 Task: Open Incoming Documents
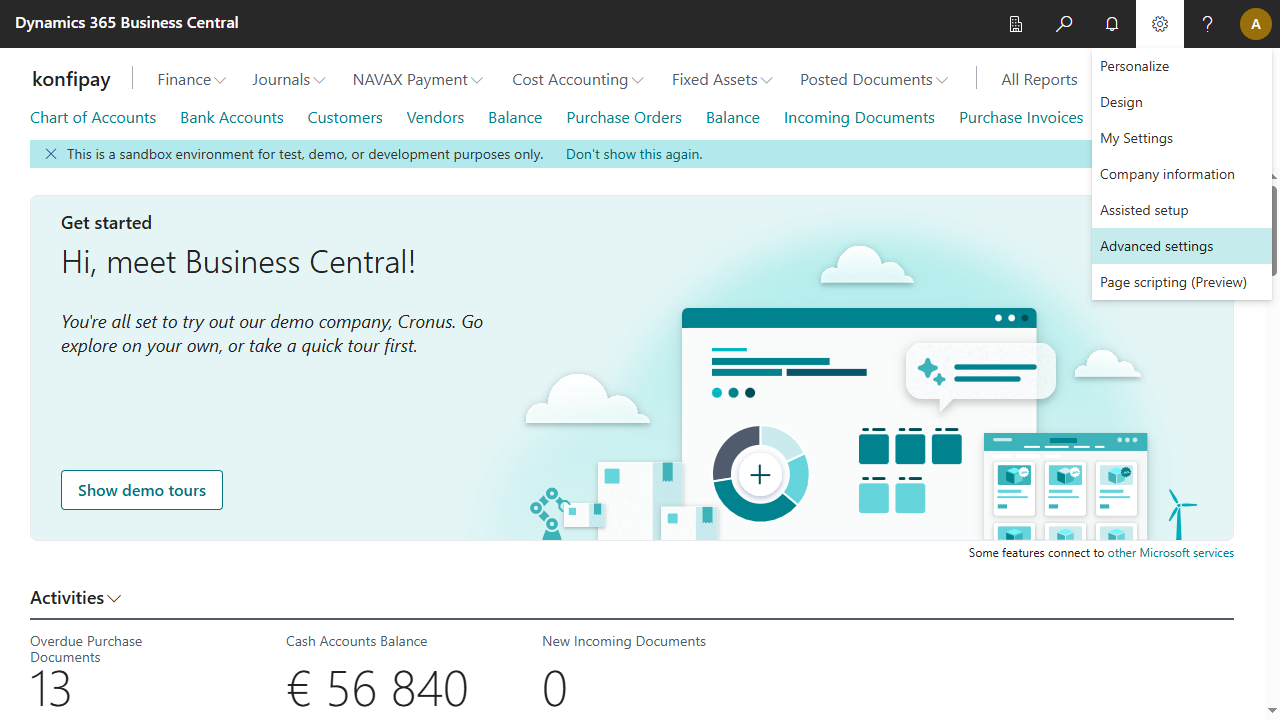click(859, 118)
